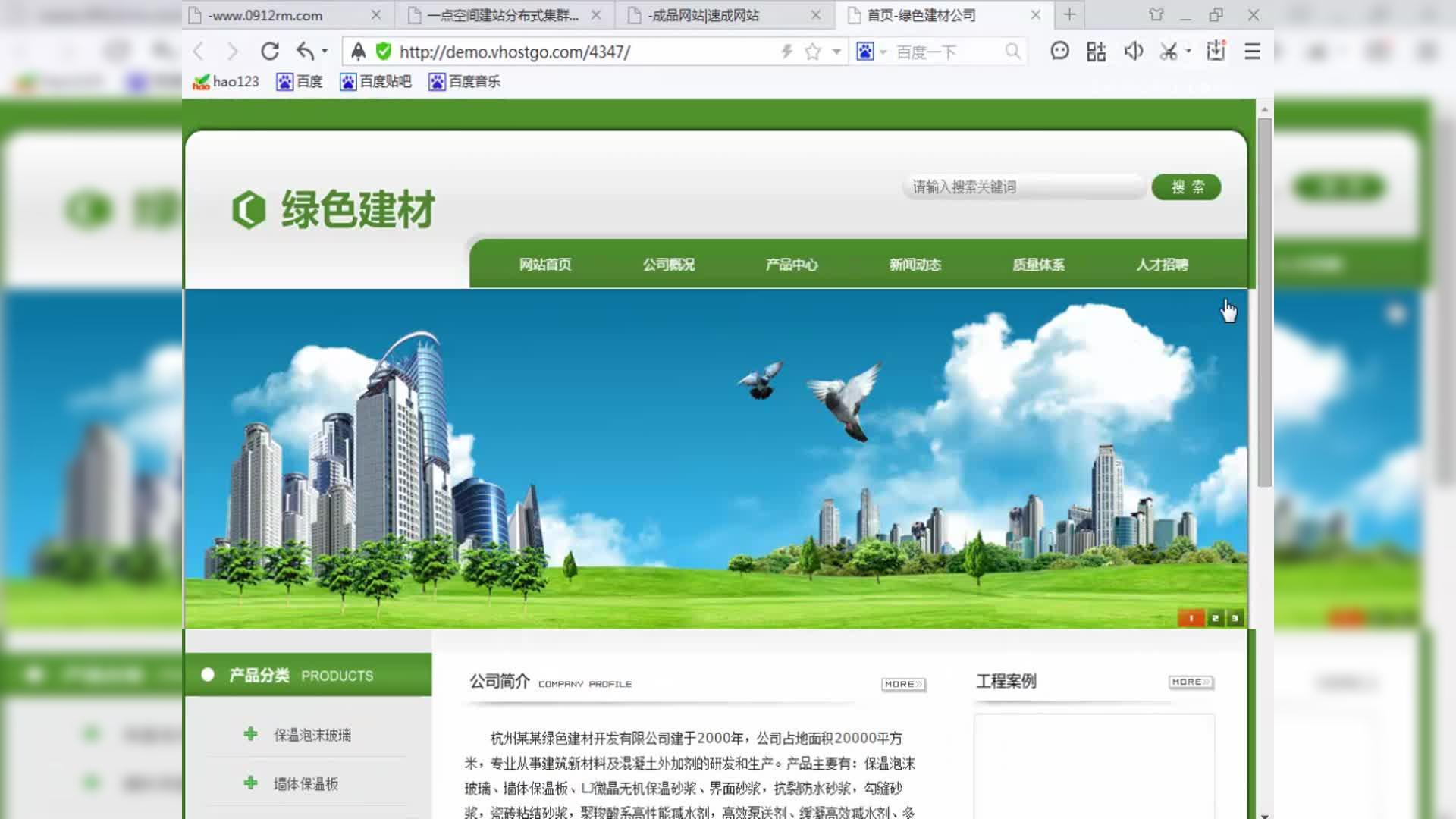Select banner slide indicator 2
The width and height of the screenshot is (1456, 819).
(1215, 618)
